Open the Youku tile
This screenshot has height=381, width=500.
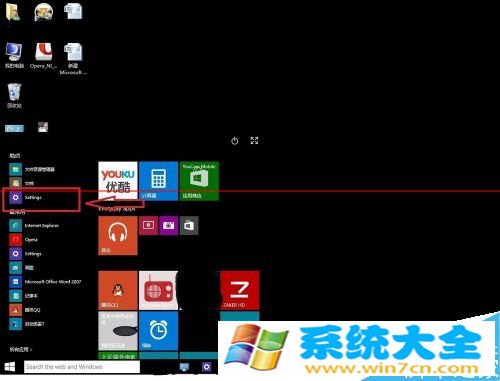tap(118, 181)
